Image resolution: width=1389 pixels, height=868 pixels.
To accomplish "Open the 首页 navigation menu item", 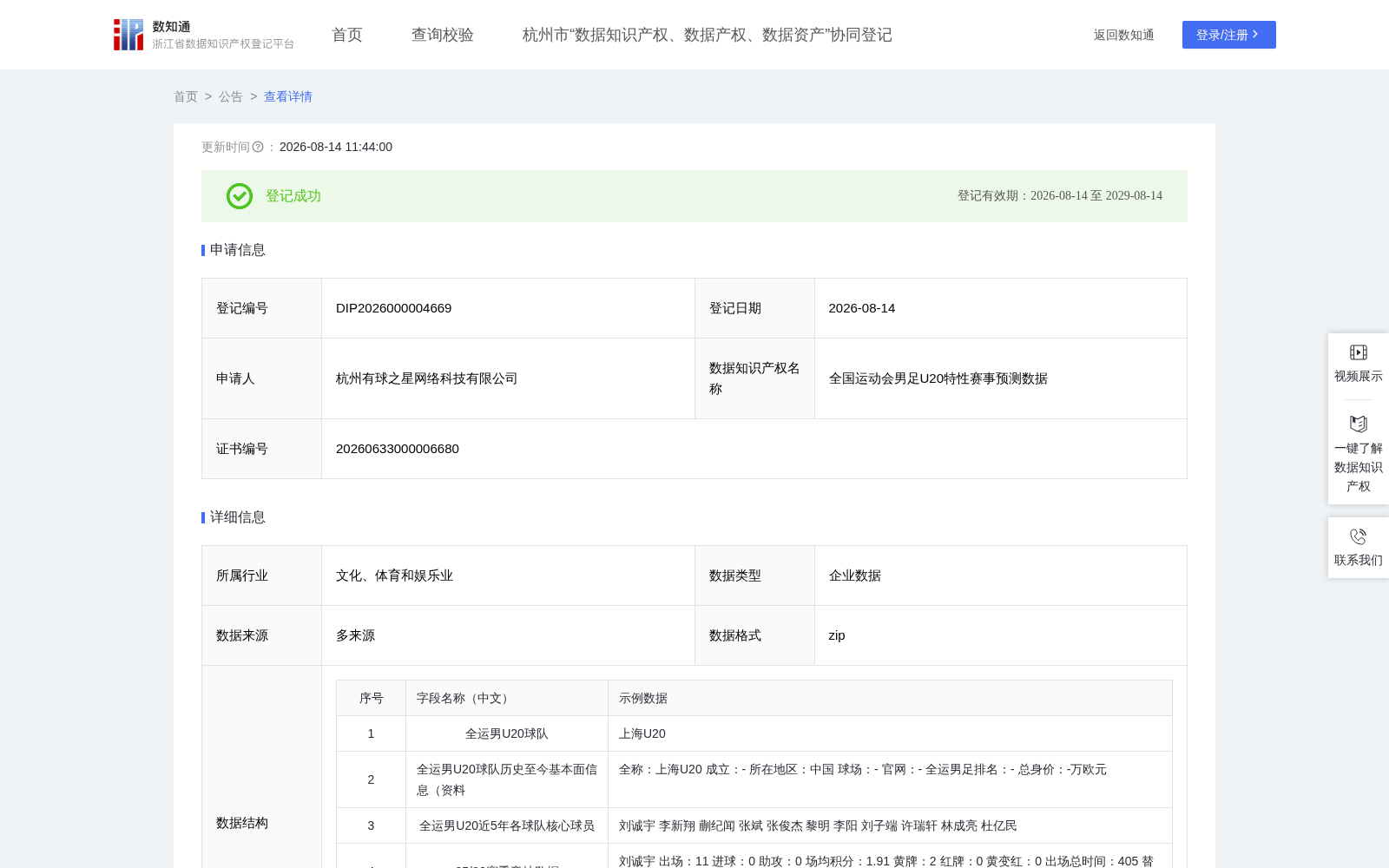I will [347, 35].
